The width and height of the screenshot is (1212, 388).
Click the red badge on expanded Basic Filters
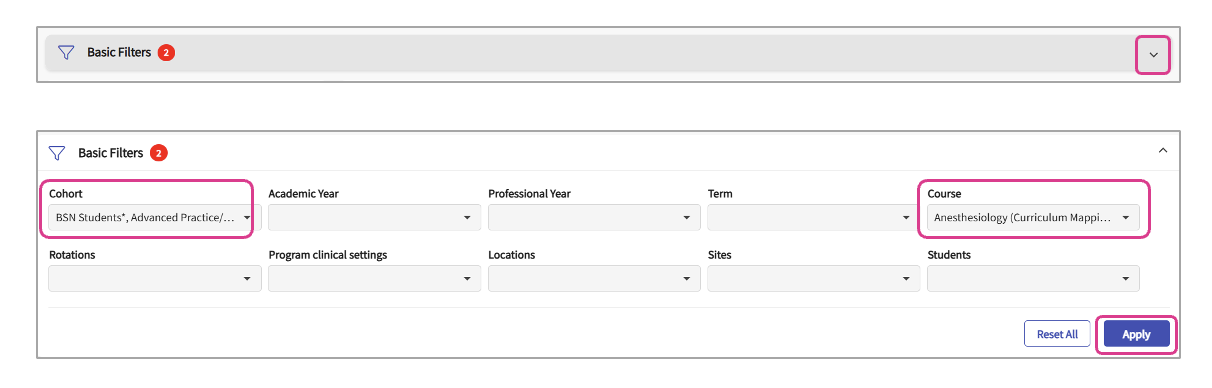click(x=158, y=153)
